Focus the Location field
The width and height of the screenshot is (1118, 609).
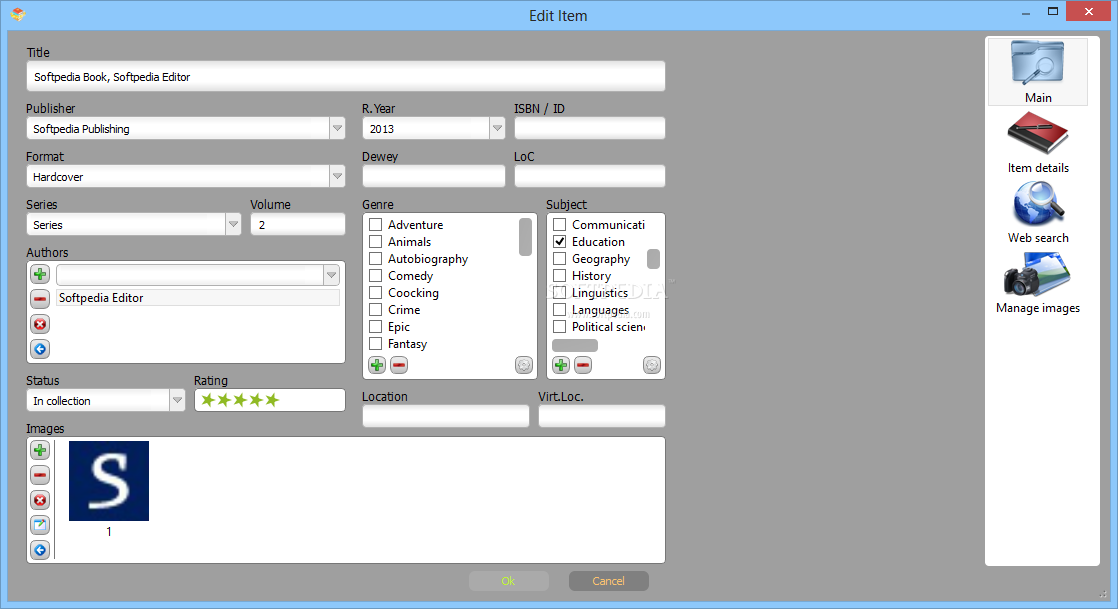pyautogui.click(x=446, y=416)
